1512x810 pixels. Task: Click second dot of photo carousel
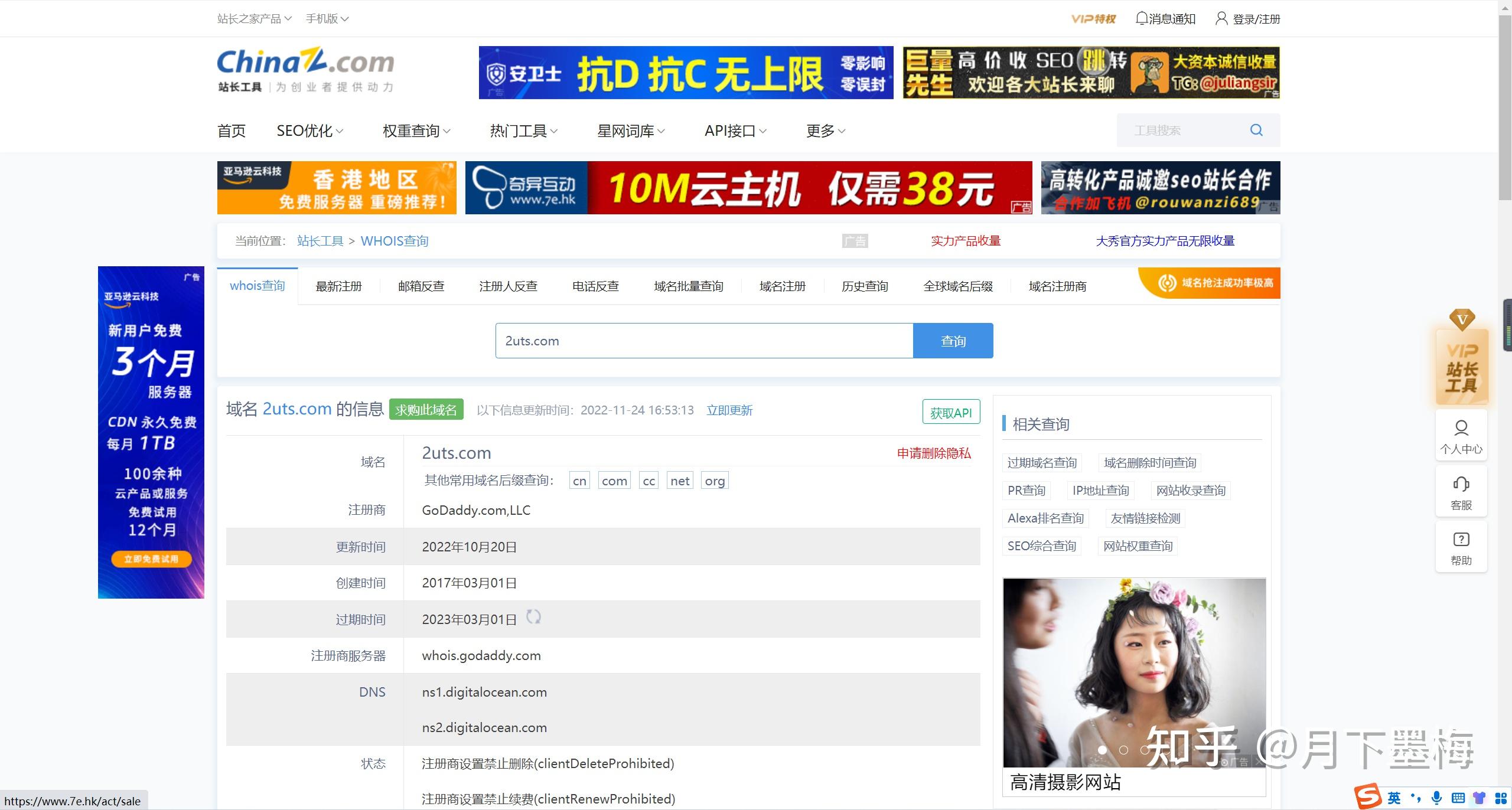click(1123, 750)
